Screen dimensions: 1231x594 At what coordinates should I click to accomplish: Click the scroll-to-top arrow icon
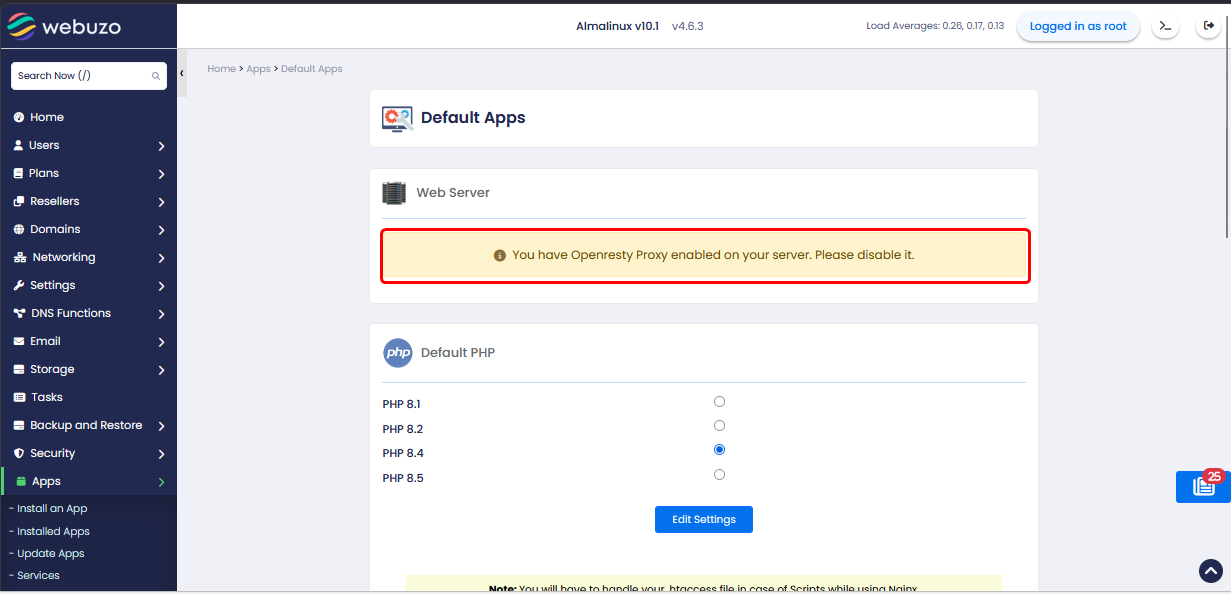click(1210, 570)
